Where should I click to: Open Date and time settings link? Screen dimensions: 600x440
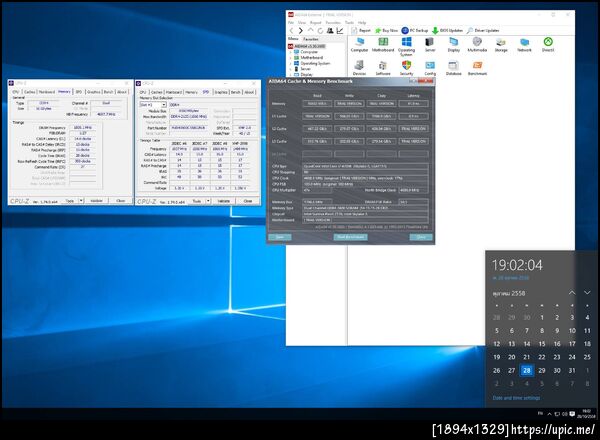[516, 398]
